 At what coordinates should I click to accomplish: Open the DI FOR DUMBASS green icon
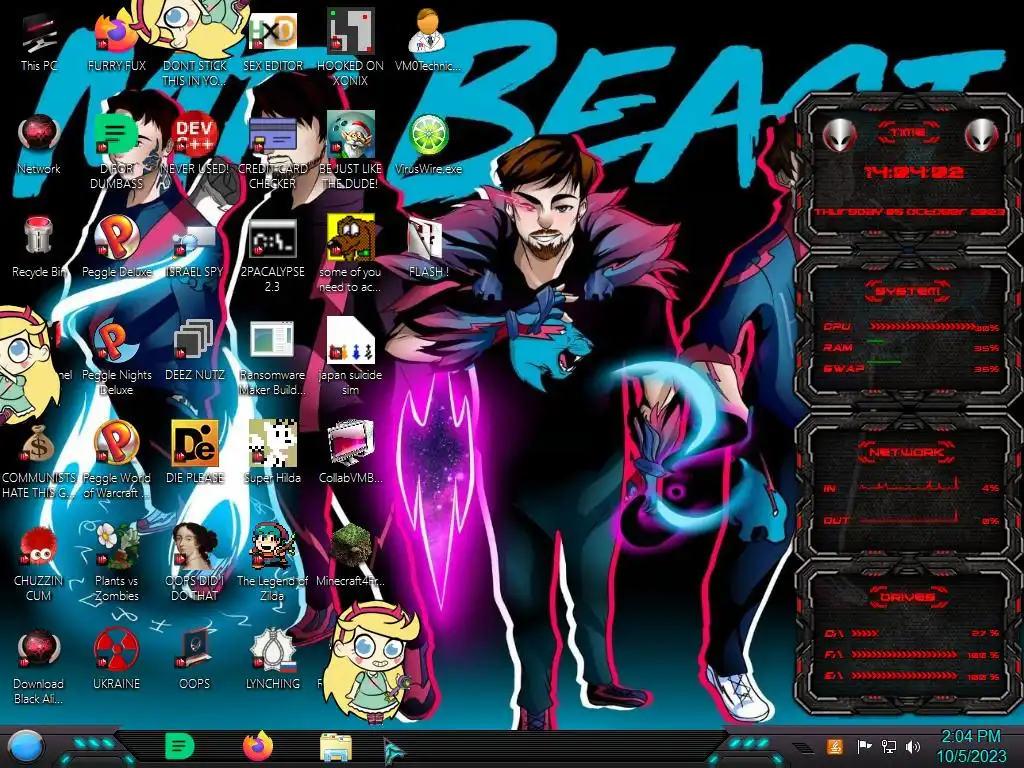pyautogui.click(x=116, y=136)
